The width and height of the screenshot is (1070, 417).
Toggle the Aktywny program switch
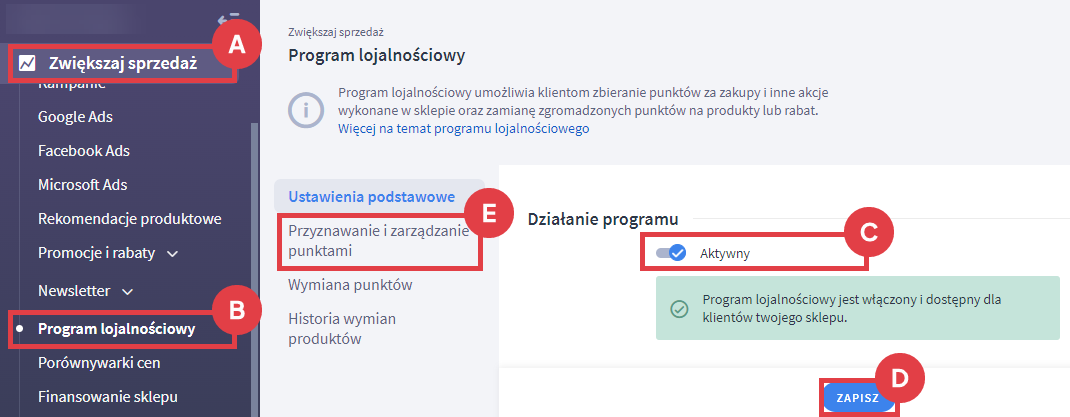click(671, 253)
